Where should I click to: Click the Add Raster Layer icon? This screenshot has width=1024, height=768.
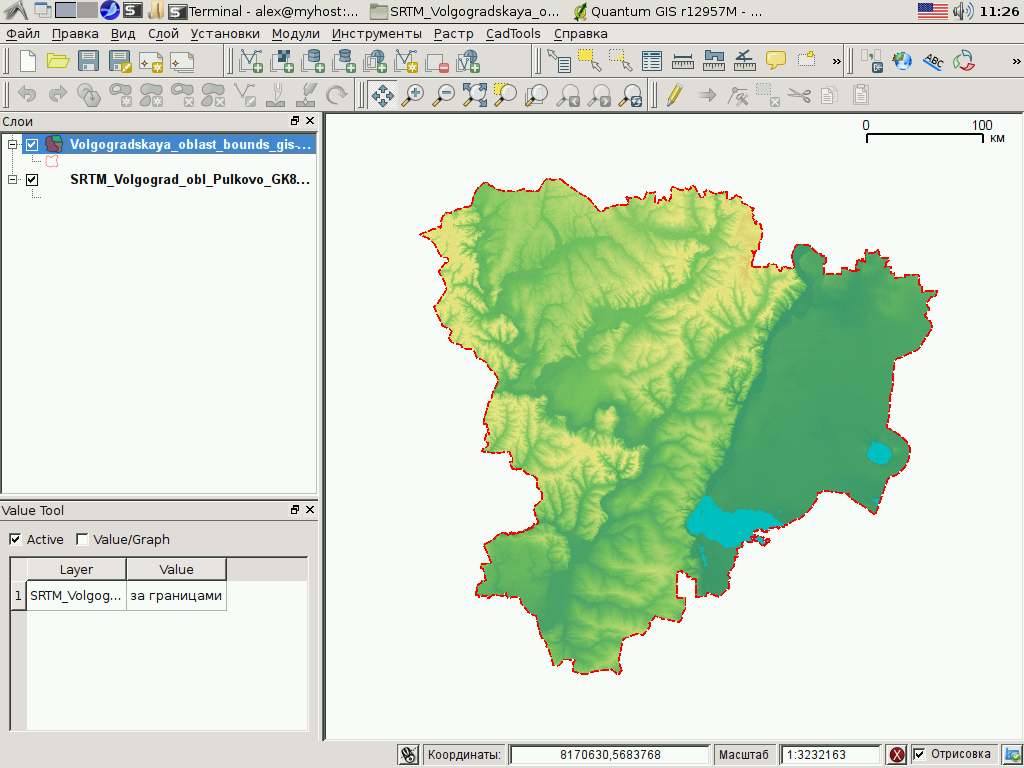tap(283, 61)
